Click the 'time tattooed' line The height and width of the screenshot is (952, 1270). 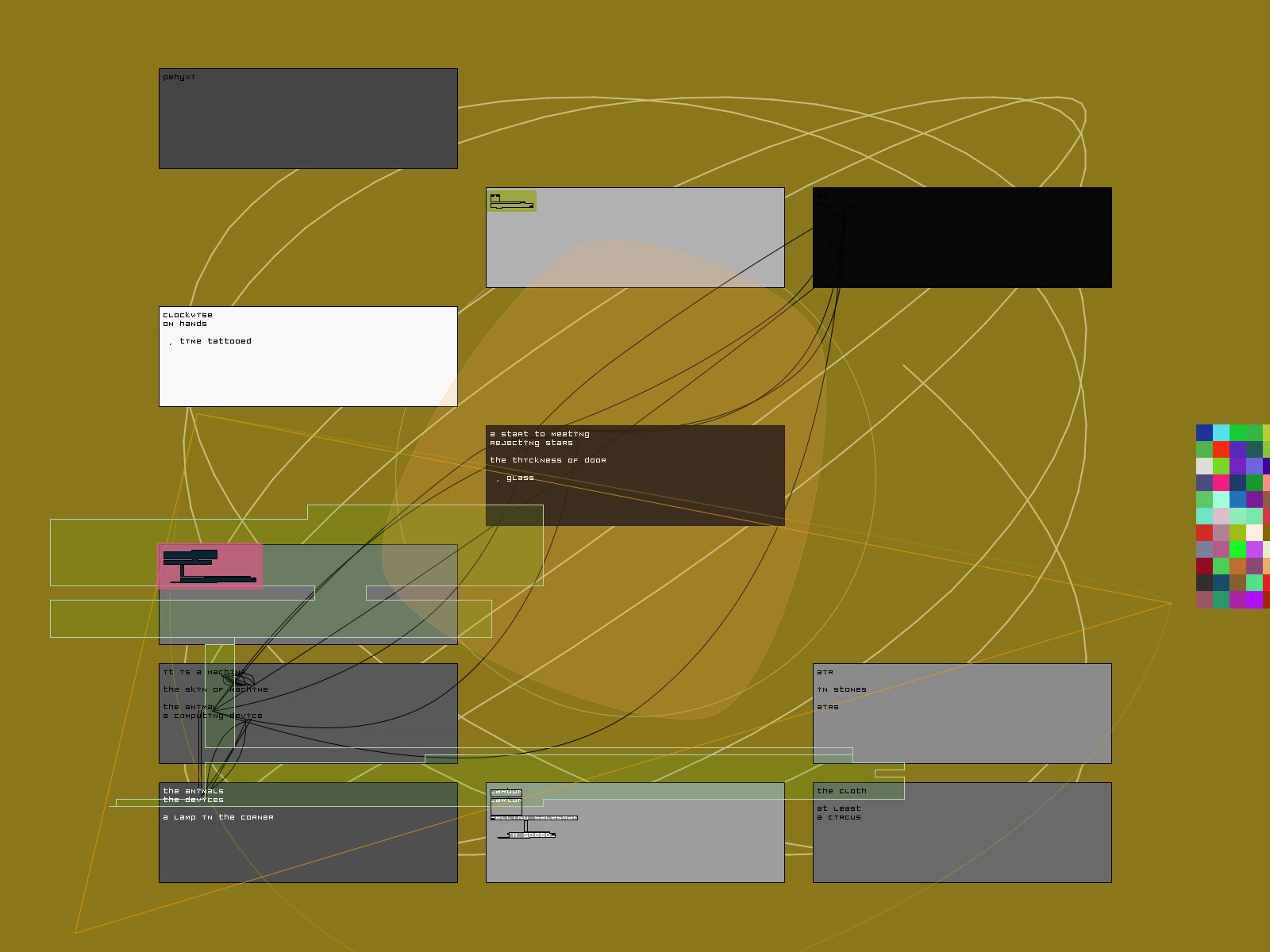pos(214,341)
